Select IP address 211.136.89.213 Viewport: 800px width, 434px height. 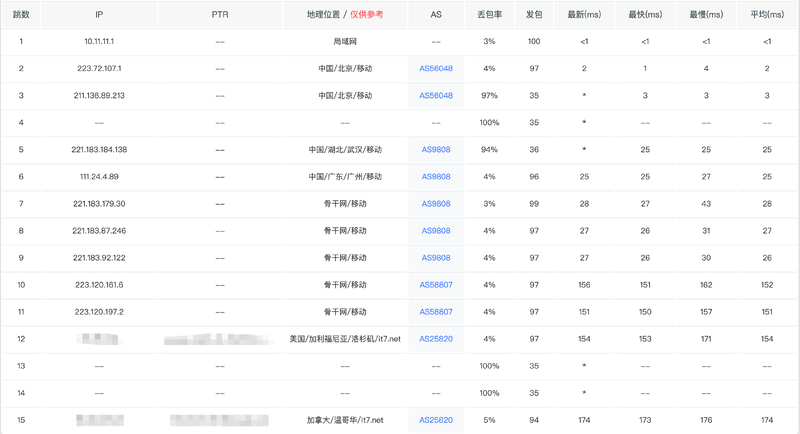(99, 95)
